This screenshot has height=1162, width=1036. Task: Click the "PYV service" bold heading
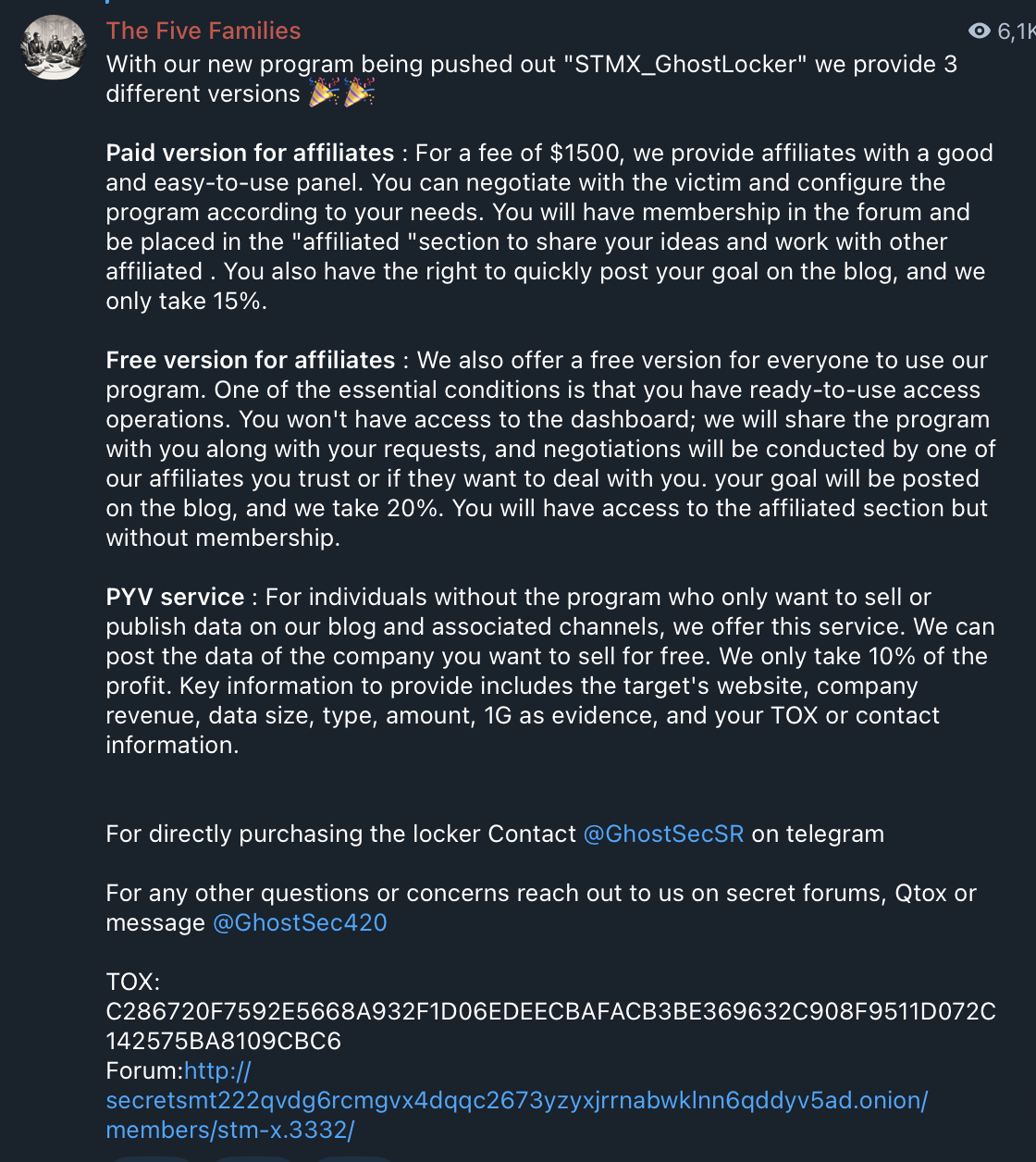175,597
